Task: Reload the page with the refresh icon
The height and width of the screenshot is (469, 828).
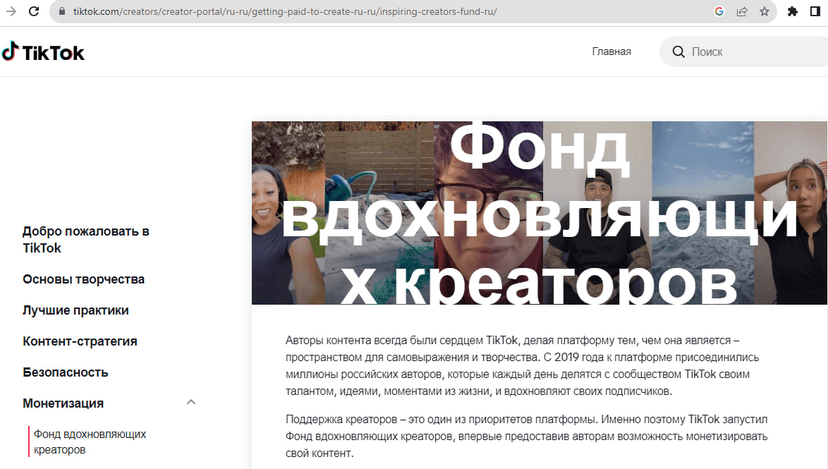Action: point(34,11)
